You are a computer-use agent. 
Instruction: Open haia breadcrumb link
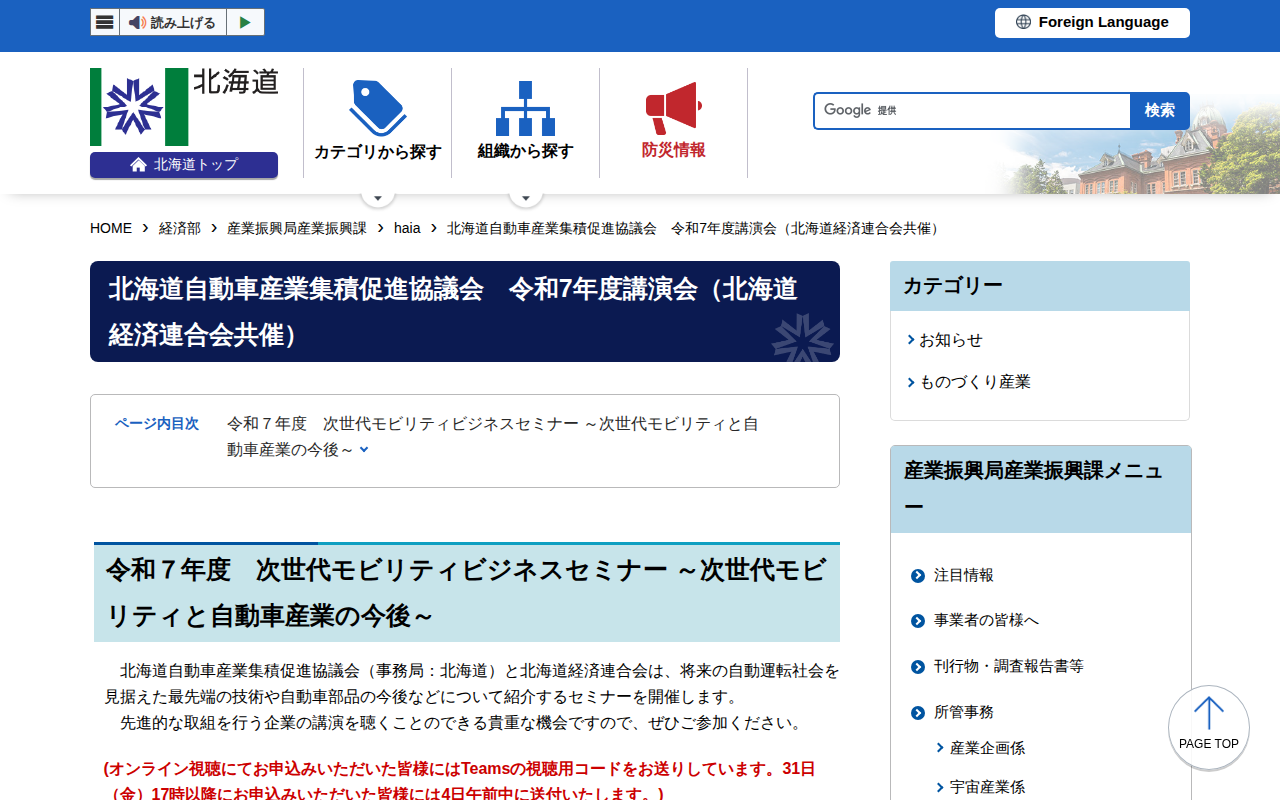point(407,228)
